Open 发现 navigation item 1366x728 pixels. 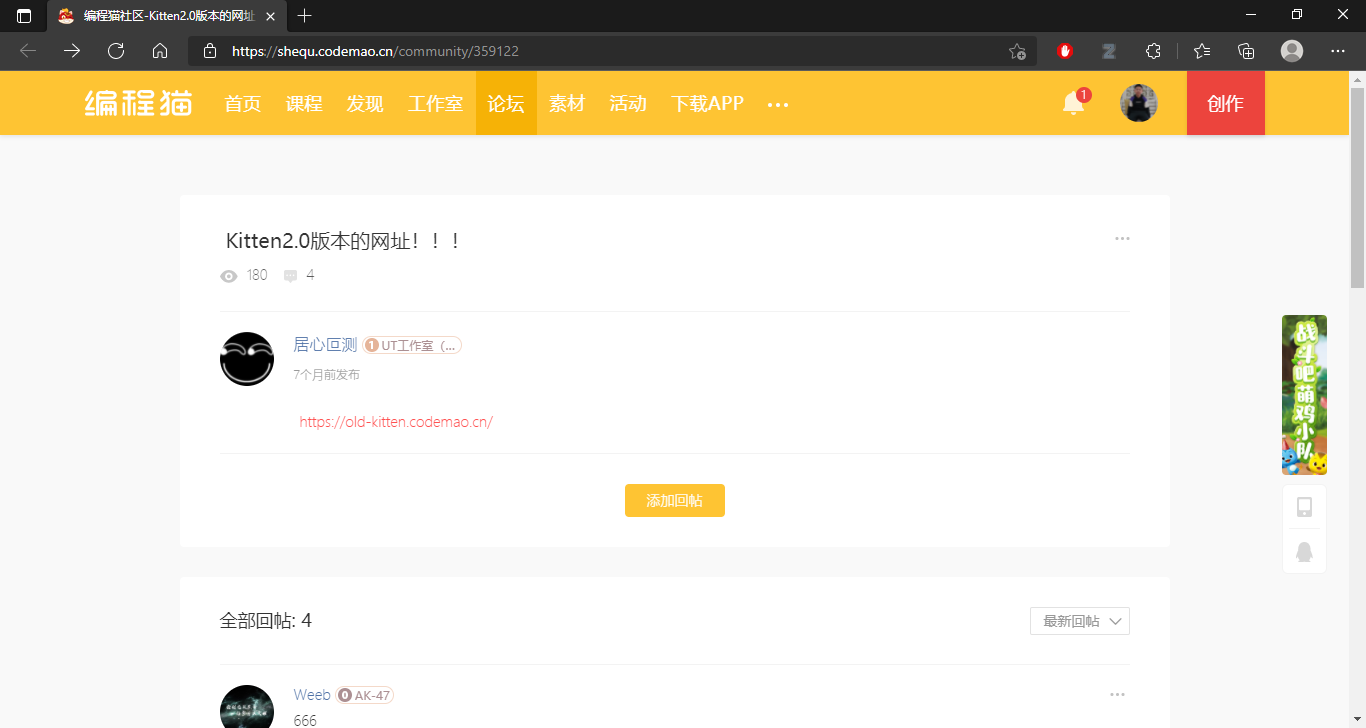point(365,103)
